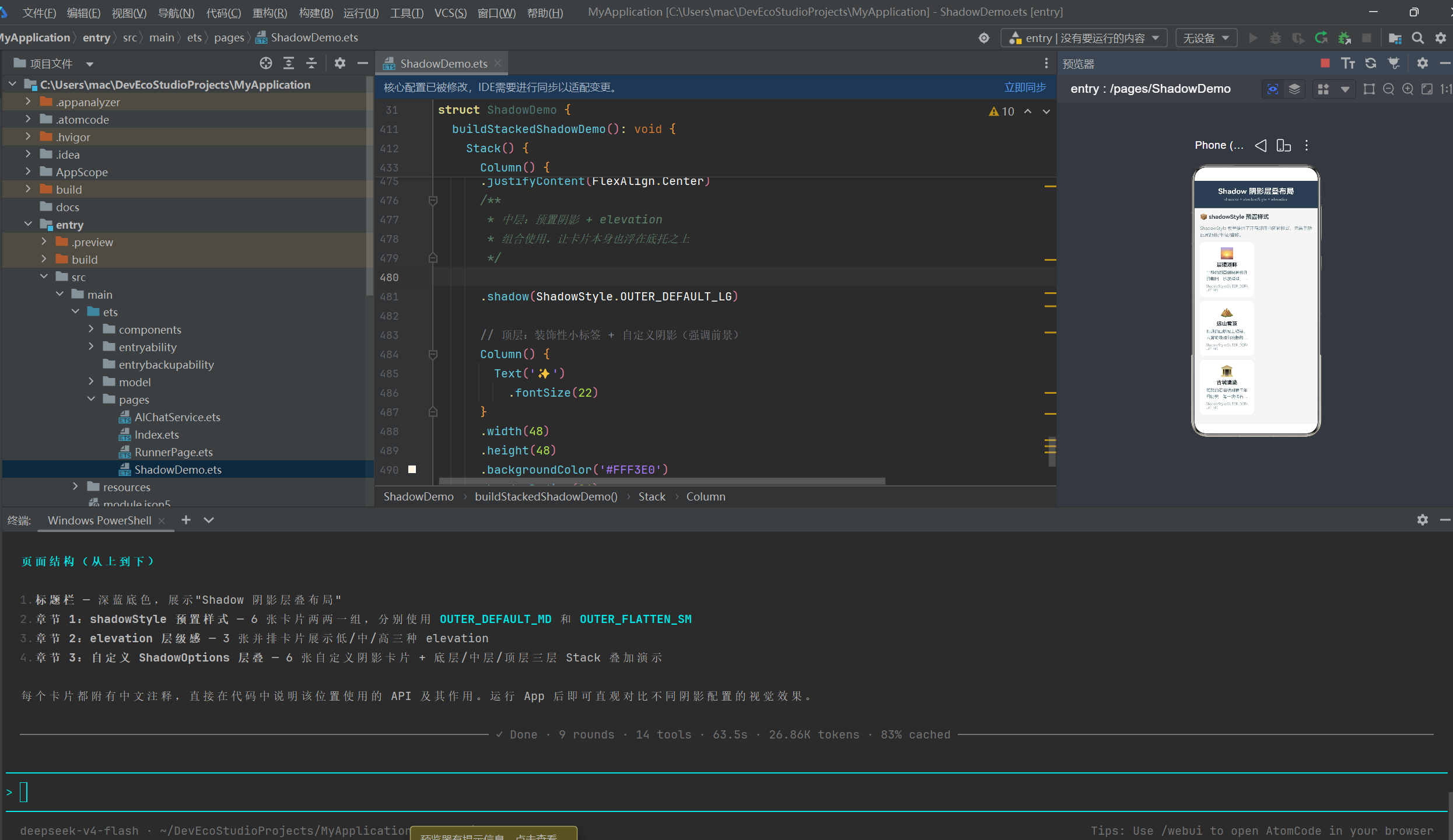Open editor tabs three-dot menu
Screen dimensions: 1453x840
tap(1046, 63)
